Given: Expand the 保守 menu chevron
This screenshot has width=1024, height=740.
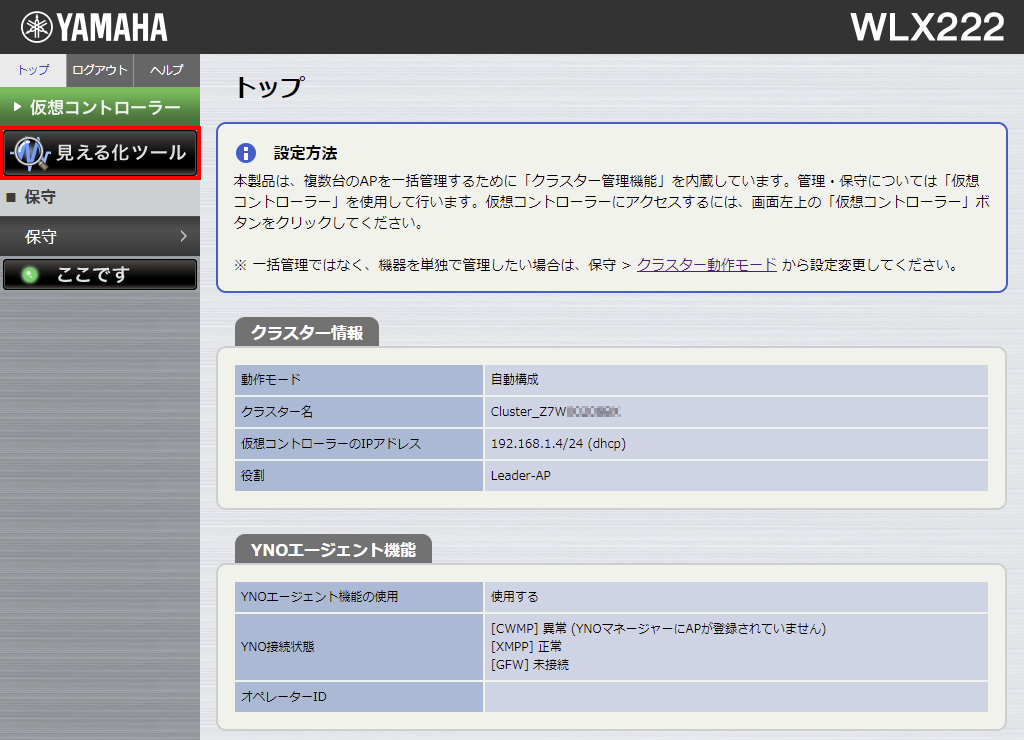Looking at the screenshot, I should point(185,236).
